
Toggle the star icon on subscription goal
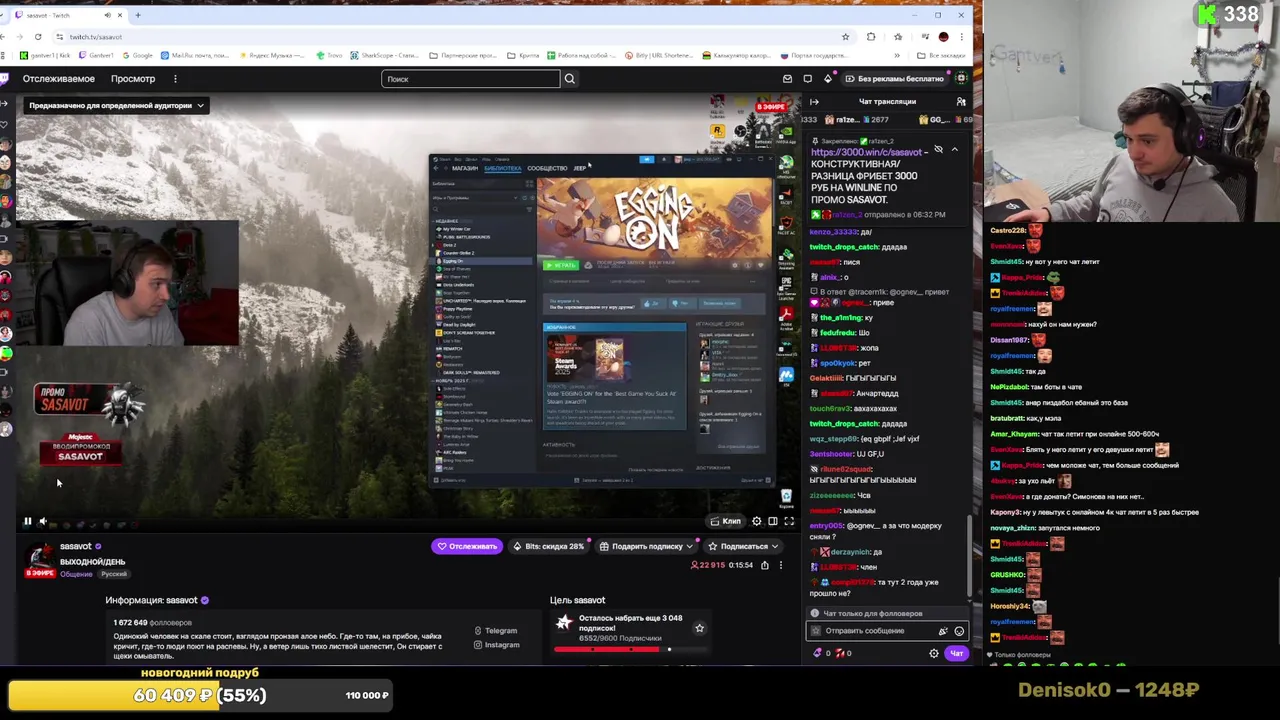point(699,628)
